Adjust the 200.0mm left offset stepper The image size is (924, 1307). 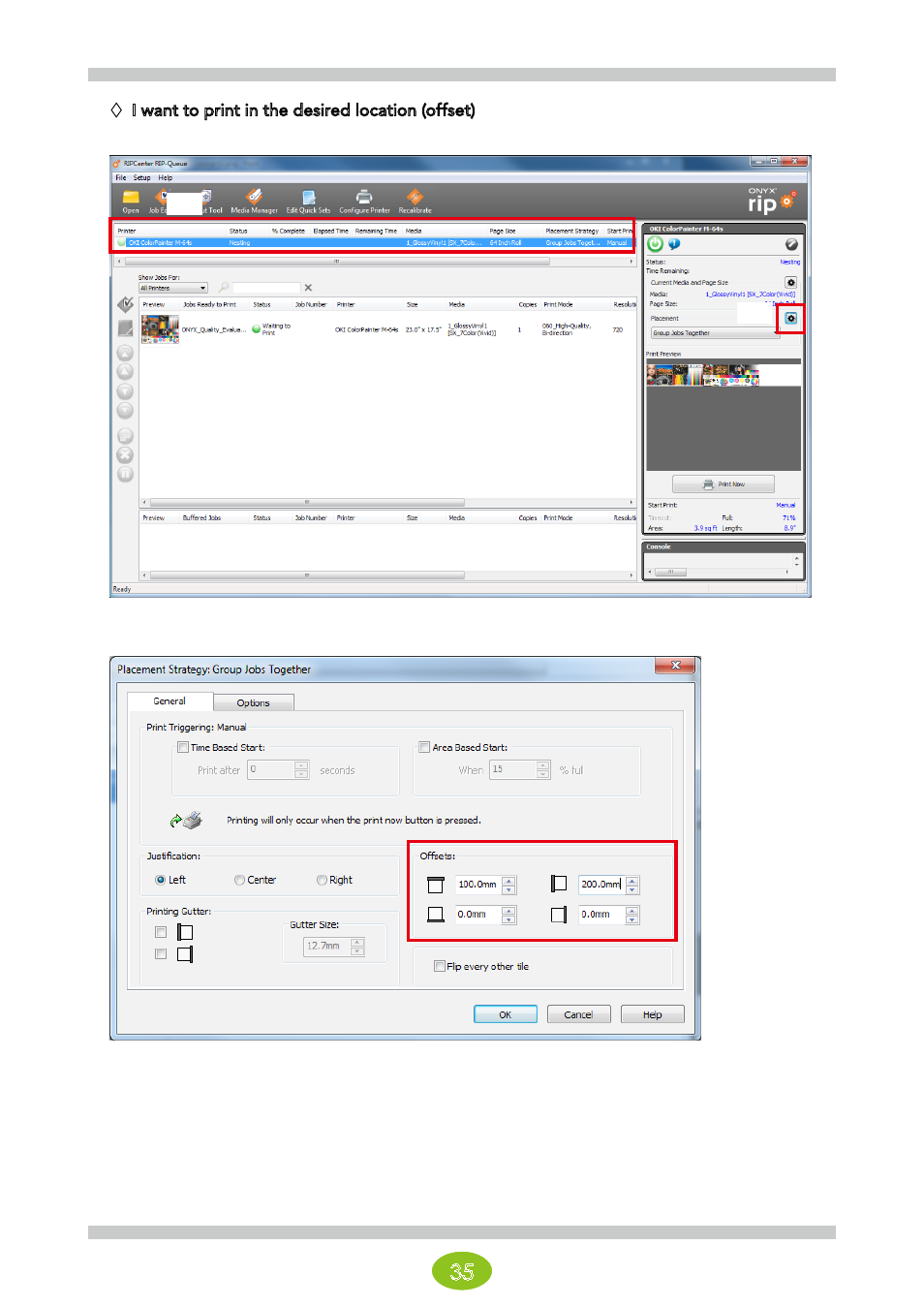pos(632,885)
